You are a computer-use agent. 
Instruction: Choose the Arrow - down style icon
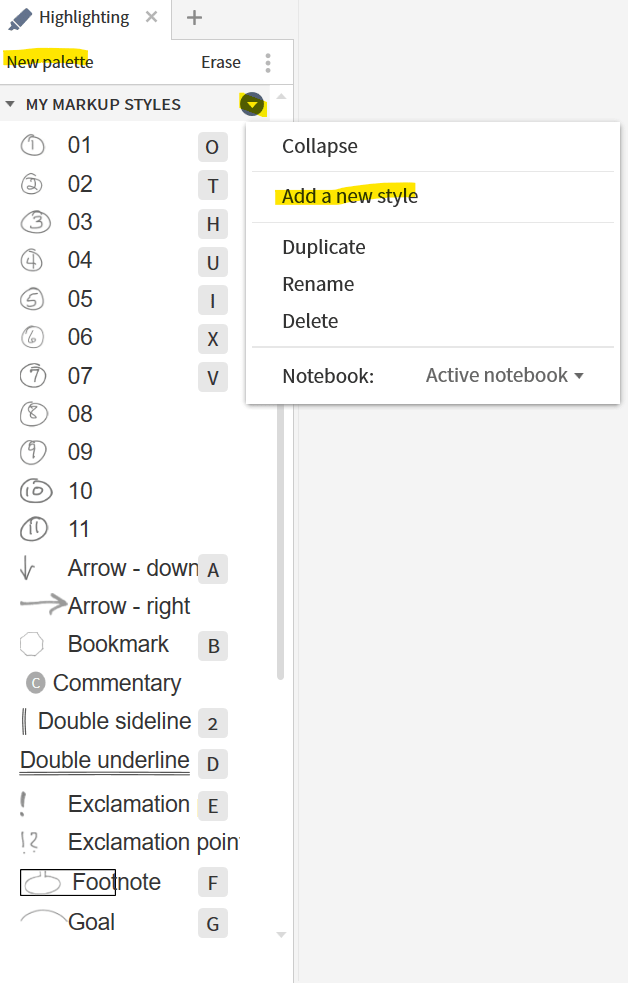(27, 569)
